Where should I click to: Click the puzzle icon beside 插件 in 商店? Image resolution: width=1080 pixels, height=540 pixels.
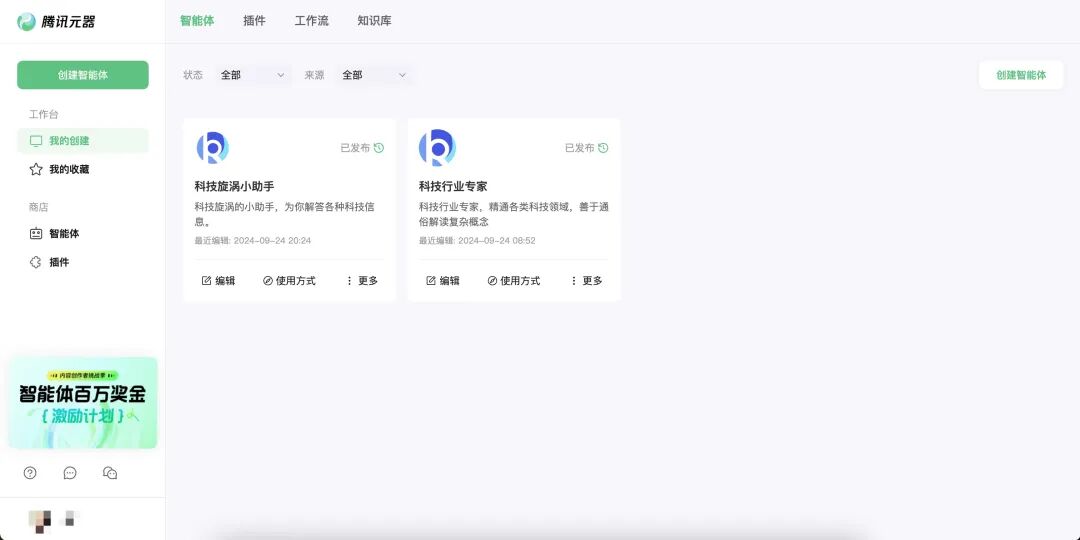36,262
